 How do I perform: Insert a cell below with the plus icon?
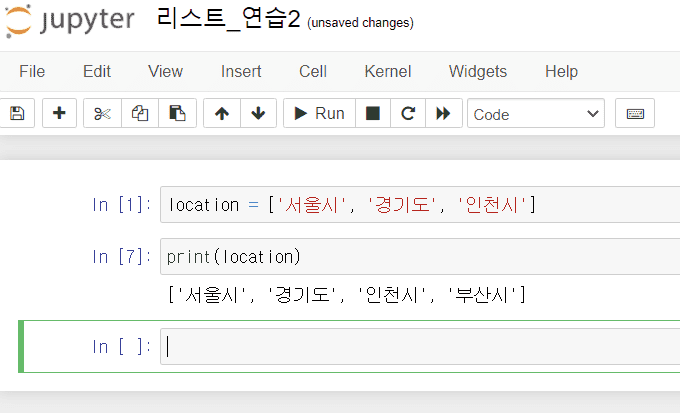click(59, 114)
